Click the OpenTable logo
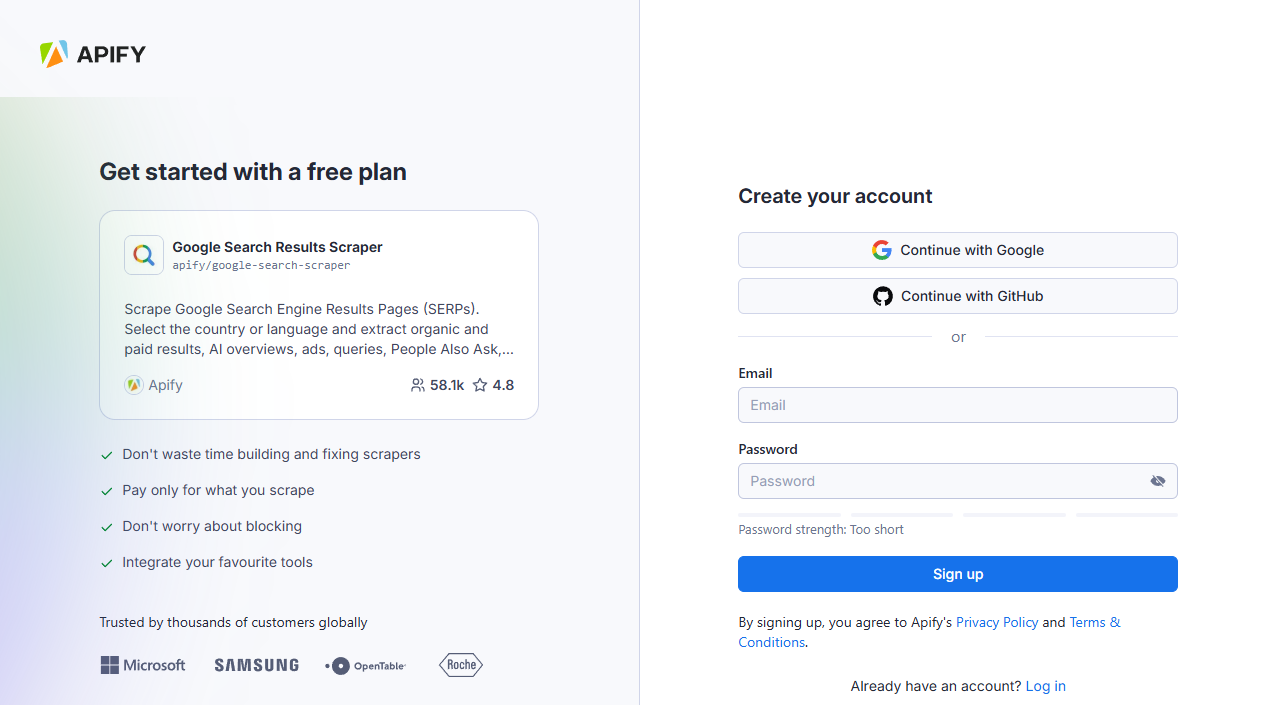The height and width of the screenshot is (705, 1277). pyautogui.click(x=365, y=665)
